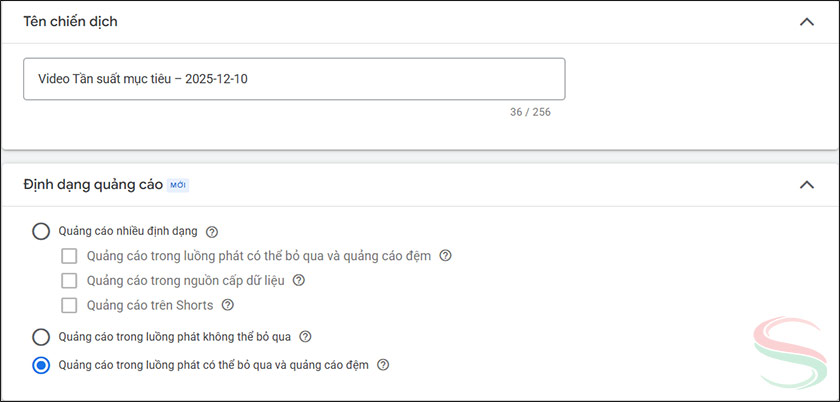840x402 pixels.
Task: Collapse the Định dạng quảng cáo section
Action: [x=807, y=184]
